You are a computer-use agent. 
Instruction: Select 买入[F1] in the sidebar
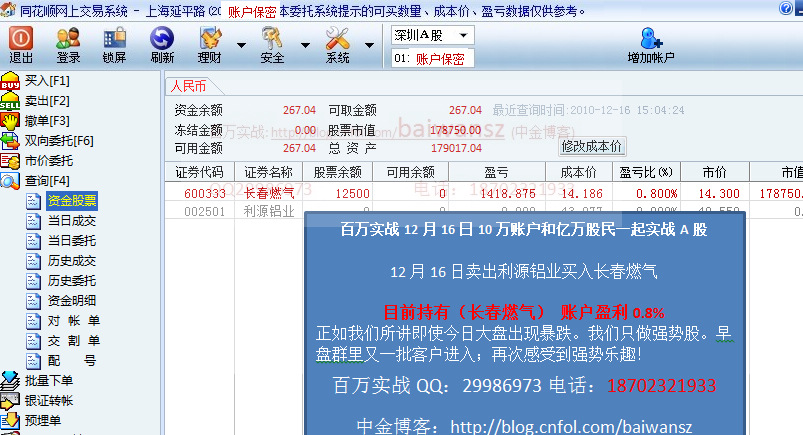(46, 80)
